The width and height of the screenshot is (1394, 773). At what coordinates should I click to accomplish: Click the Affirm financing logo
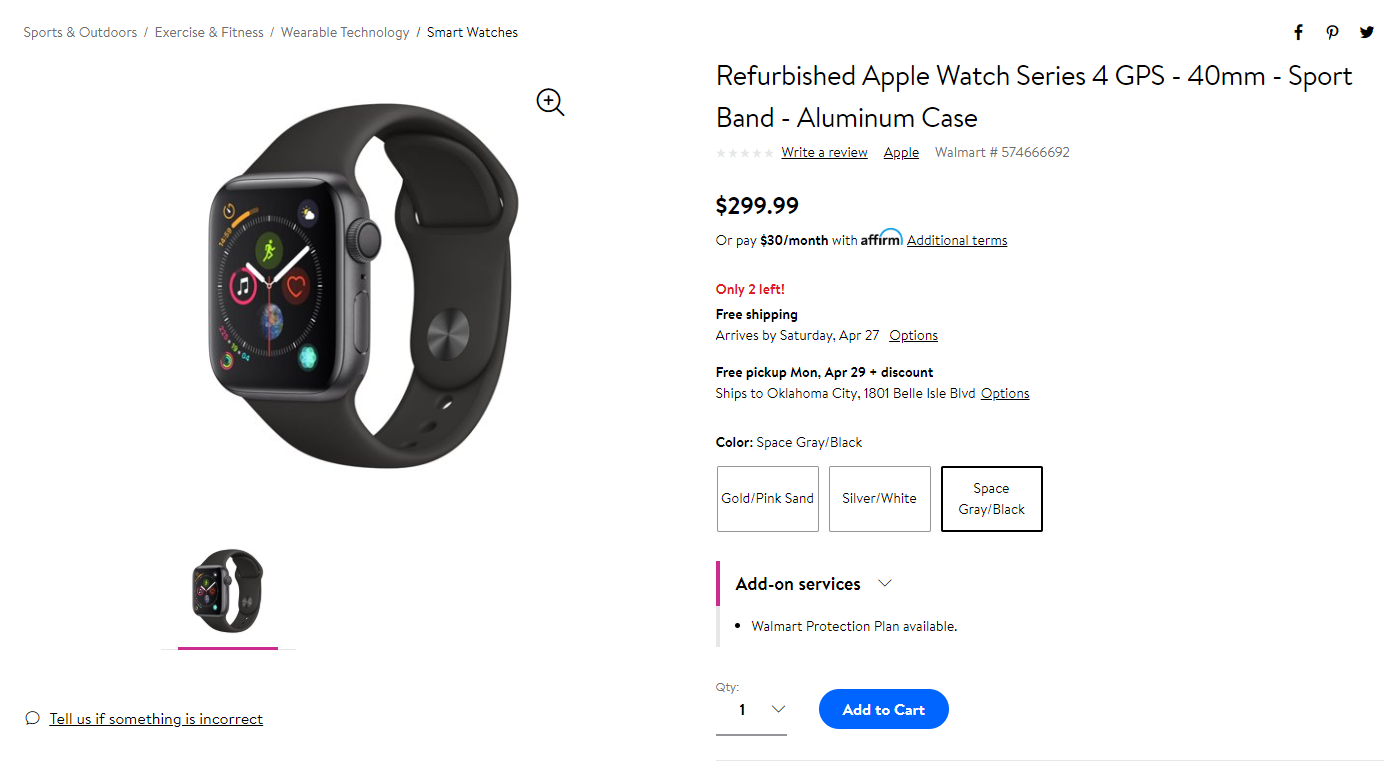point(881,238)
